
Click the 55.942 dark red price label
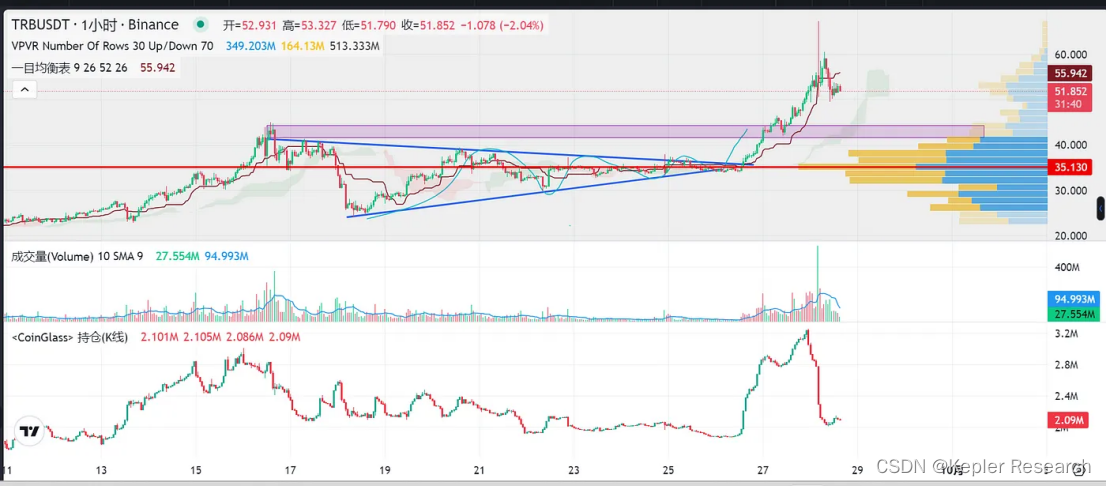[x=1070, y=73]
